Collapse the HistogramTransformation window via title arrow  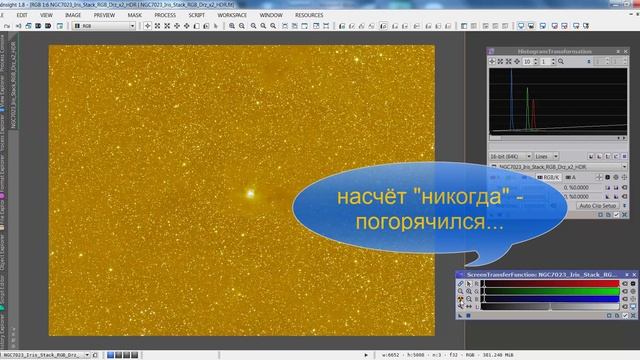[x=618, y=51]
